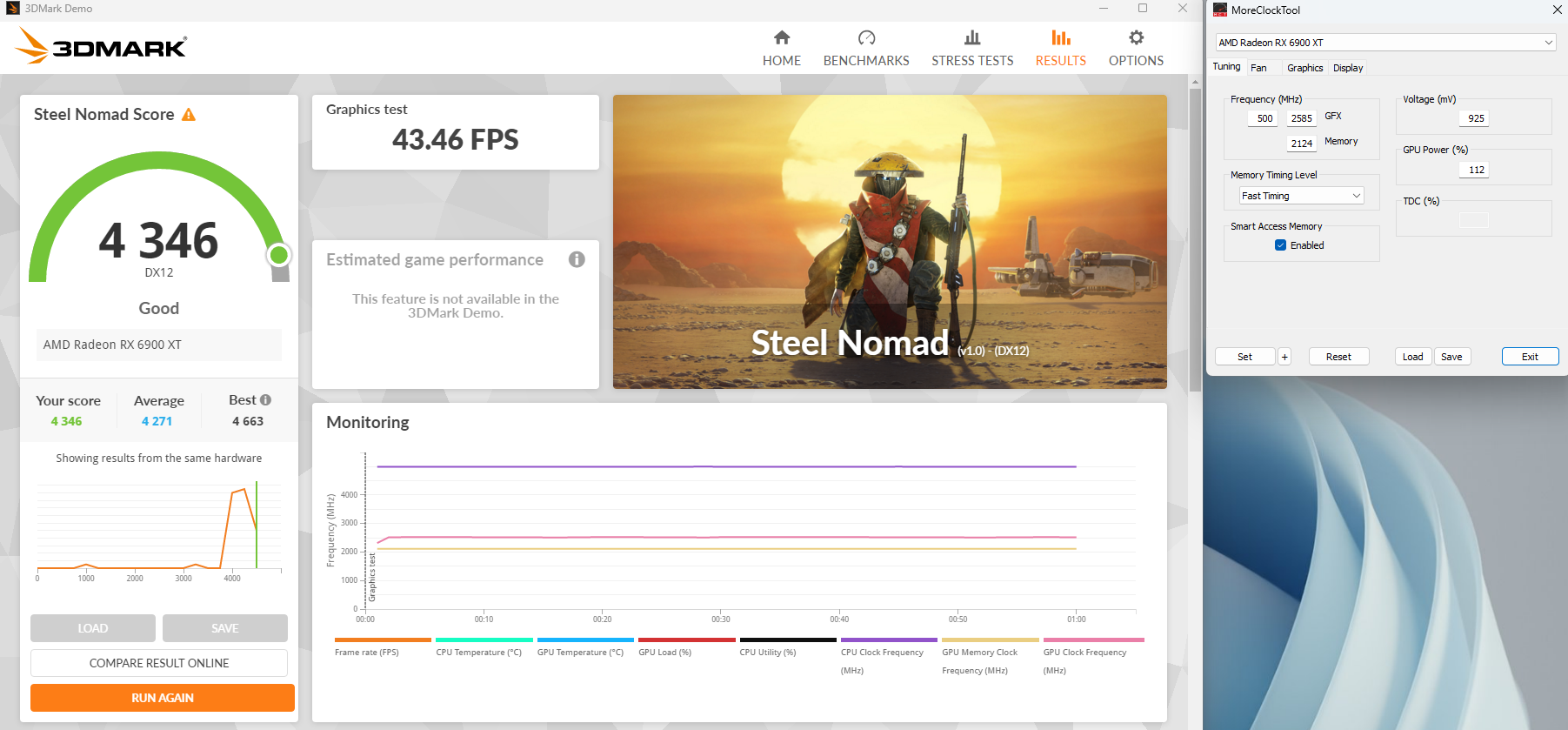Open the RESULTS chart icon
1568x730 pixels.
(1060, 37)
